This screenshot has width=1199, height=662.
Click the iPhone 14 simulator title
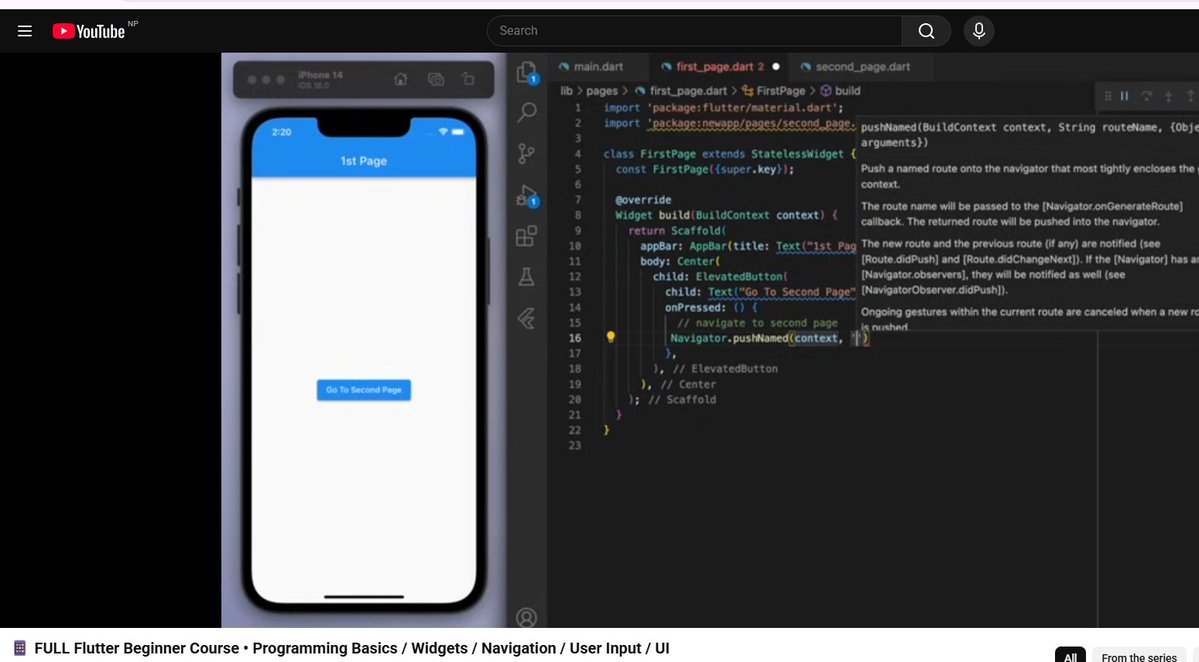(320, 75)
